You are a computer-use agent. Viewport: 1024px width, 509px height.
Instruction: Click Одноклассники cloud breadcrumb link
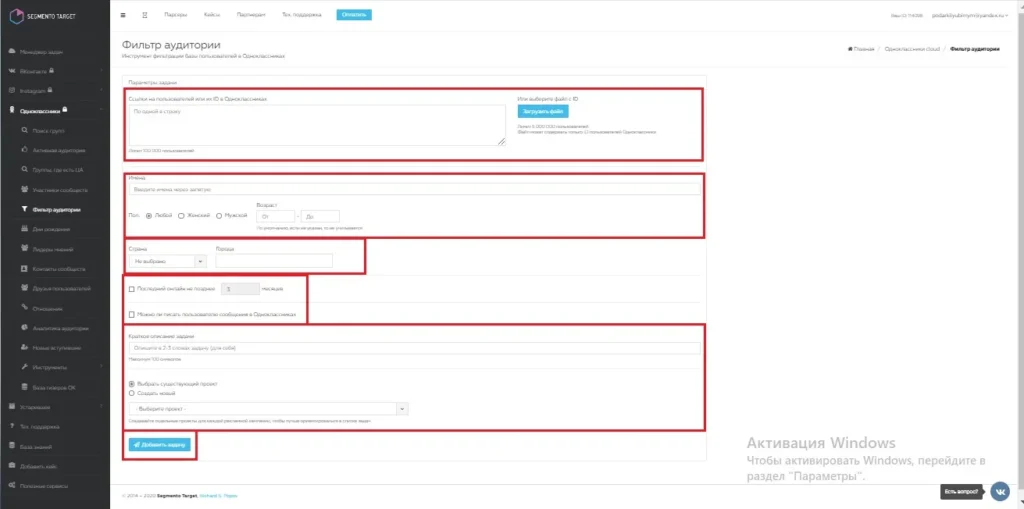coord(912,49)
